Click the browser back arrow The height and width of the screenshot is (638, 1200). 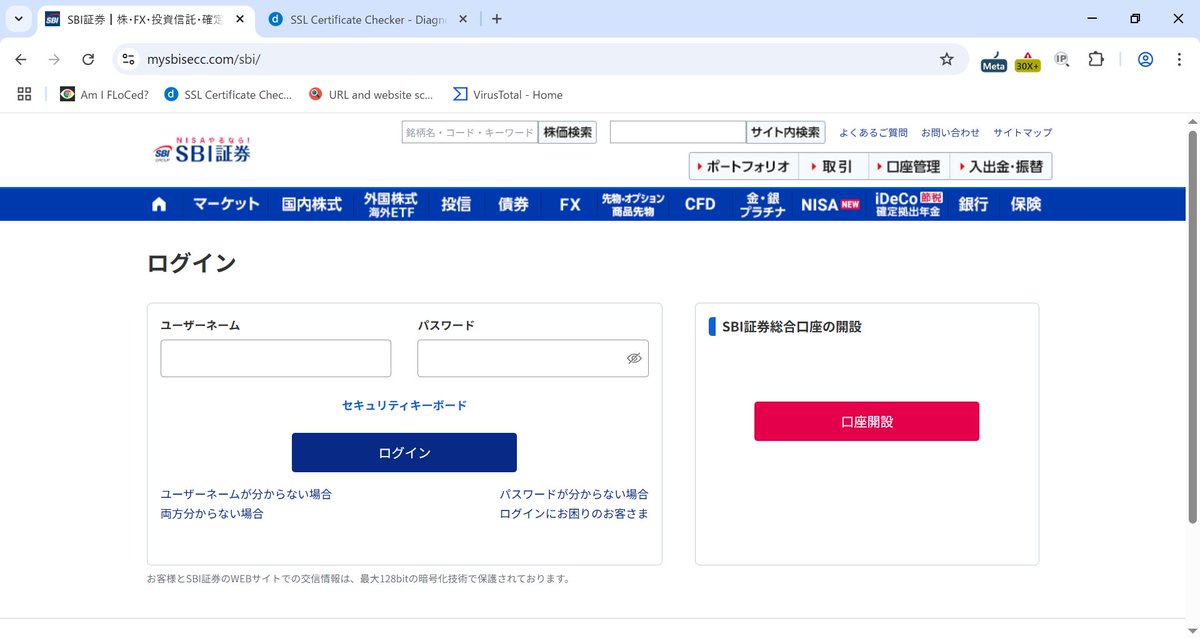coord(21,59)
